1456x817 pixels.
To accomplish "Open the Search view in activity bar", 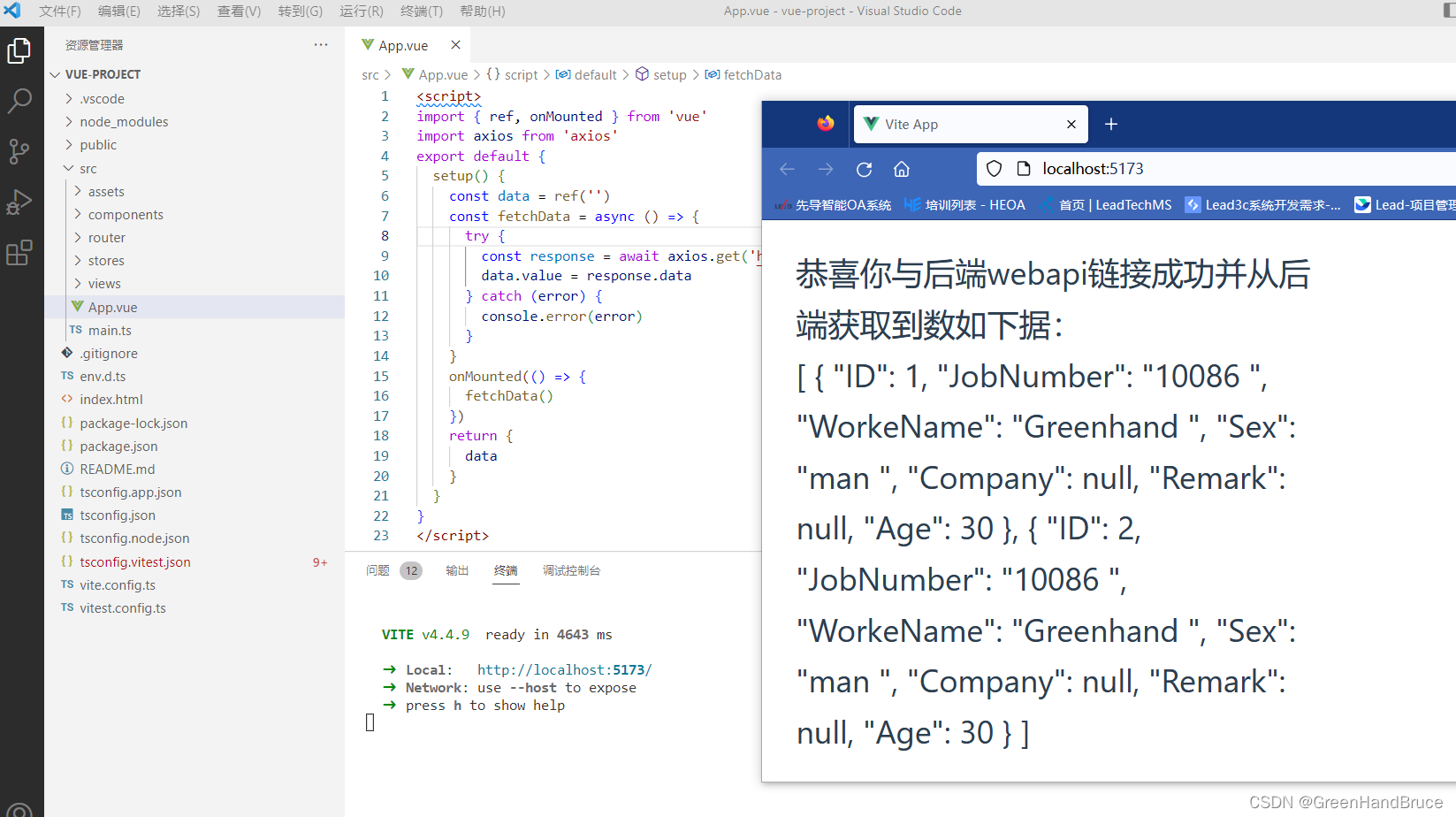I will [19, 101].
